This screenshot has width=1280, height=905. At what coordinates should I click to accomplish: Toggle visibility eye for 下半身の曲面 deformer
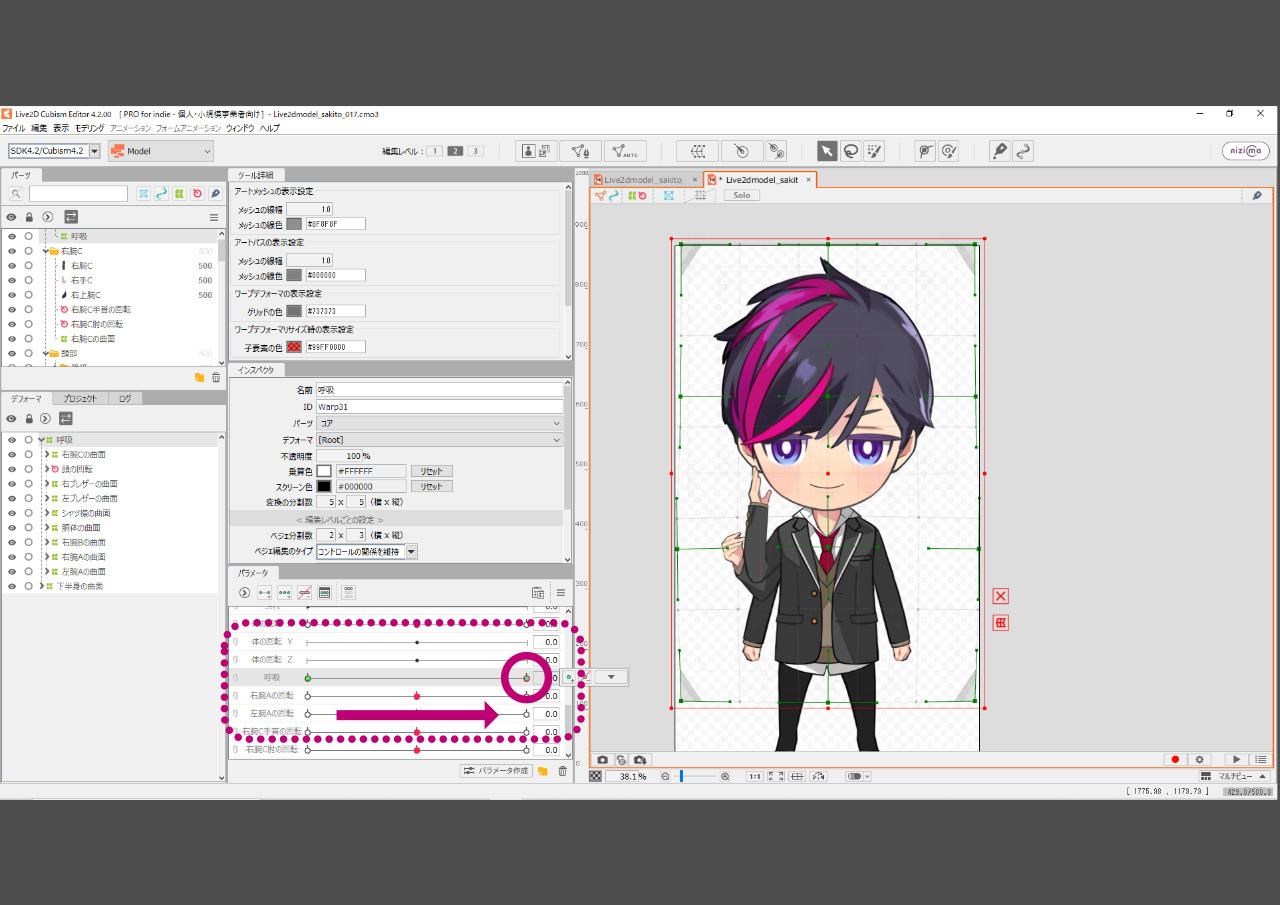[x=12, y=586]
